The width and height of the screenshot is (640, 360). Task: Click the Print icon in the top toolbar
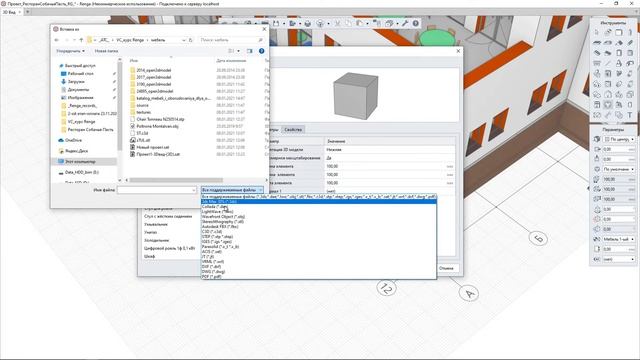tap(308, 24)
